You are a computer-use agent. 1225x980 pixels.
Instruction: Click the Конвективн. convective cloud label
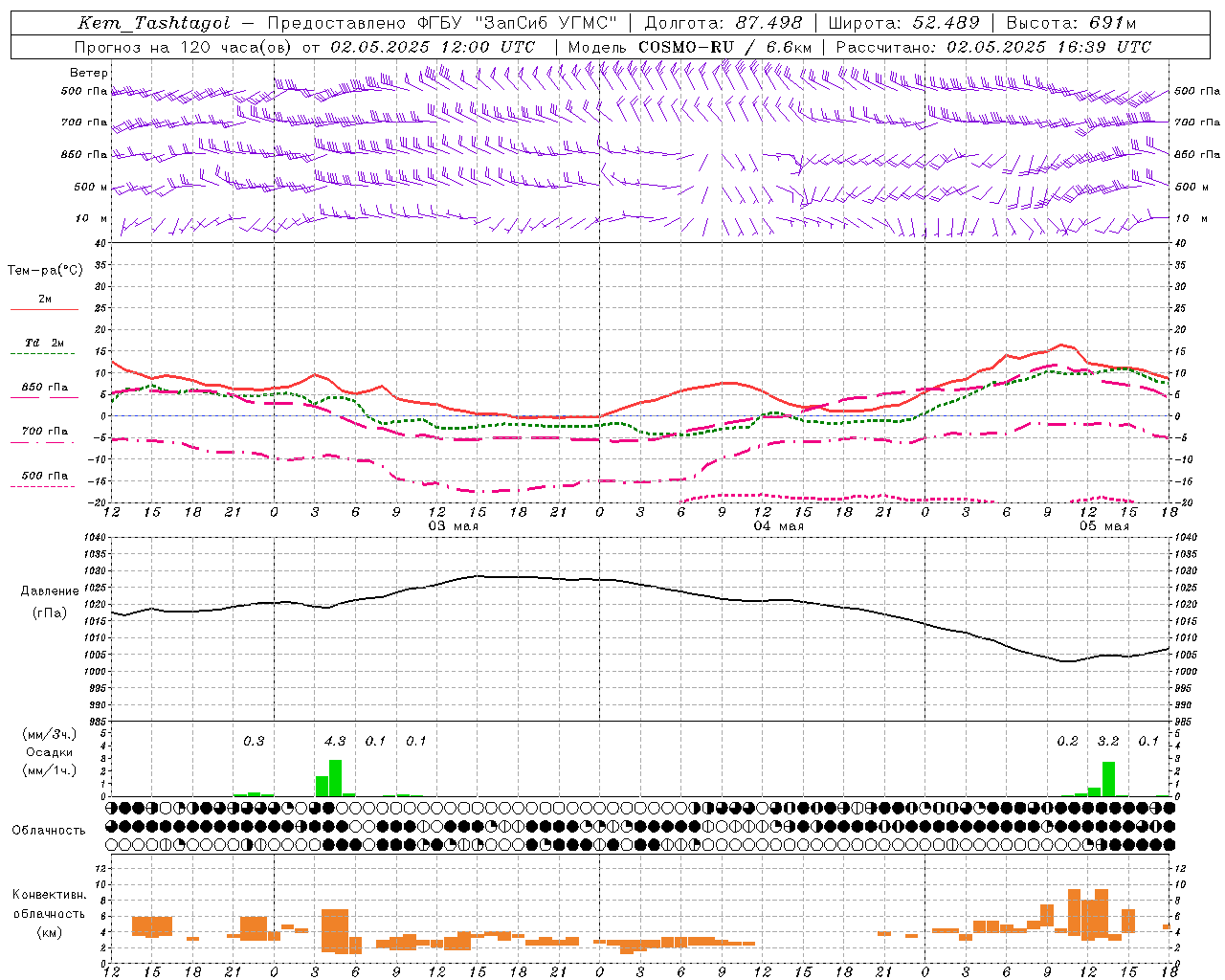(x=50, y=895)
